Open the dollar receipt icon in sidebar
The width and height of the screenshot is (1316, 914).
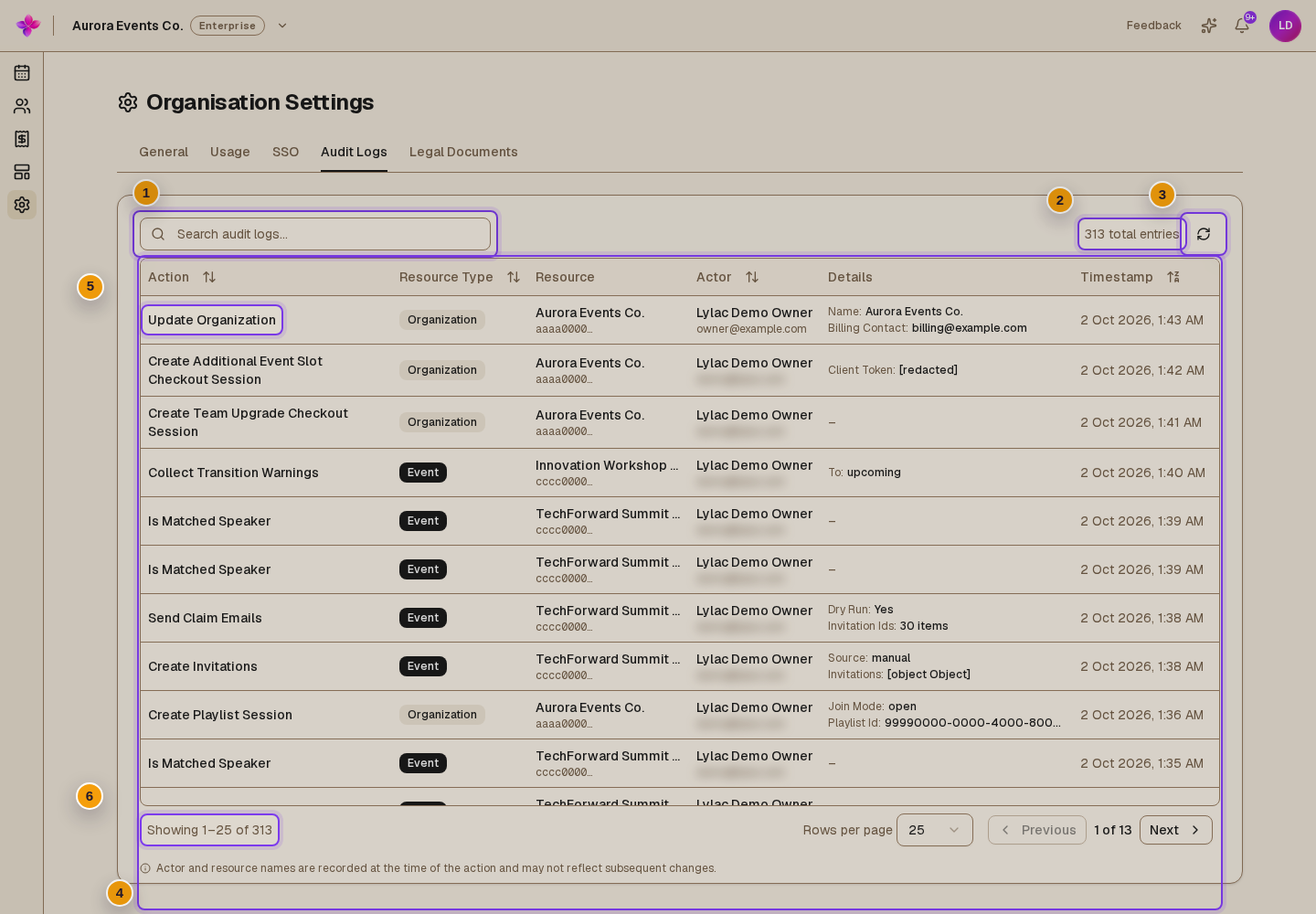click(22, 139)
